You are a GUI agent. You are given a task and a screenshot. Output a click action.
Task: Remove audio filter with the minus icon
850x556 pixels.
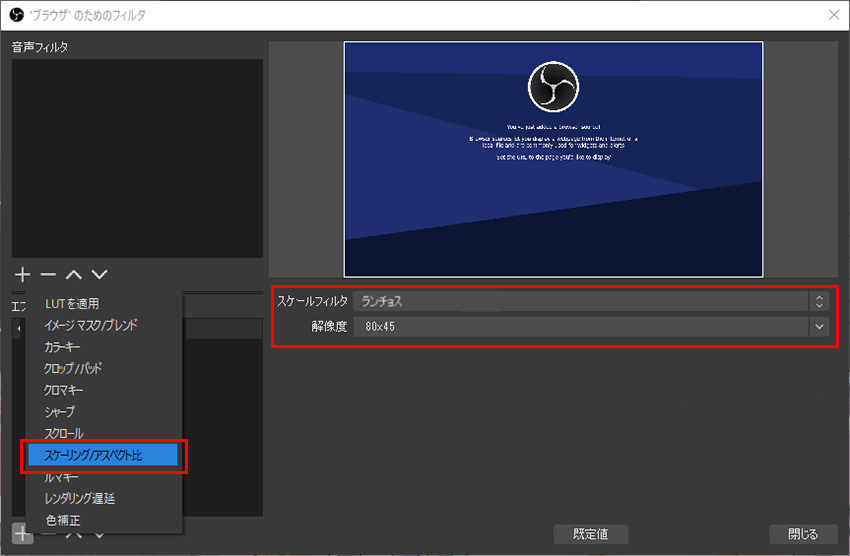click(x=47, y=274)
